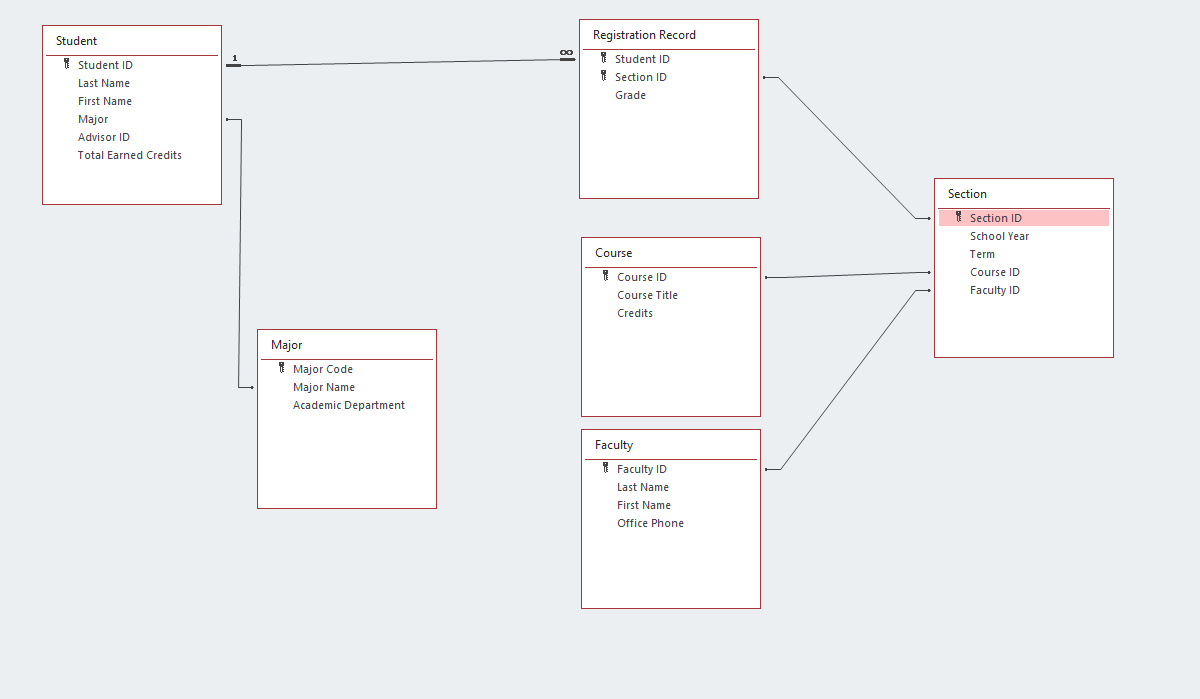Select the Advisor ID field in Student
The width and height of the screenshot is (1200, 699).
pos(103,137)
